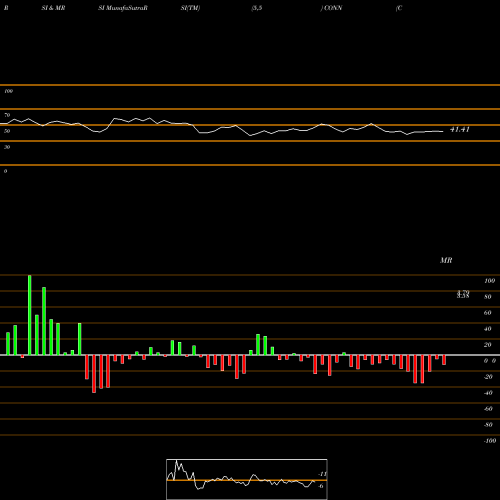
Task: Click the RSI value label 41.41
Action: pos(460,130)
